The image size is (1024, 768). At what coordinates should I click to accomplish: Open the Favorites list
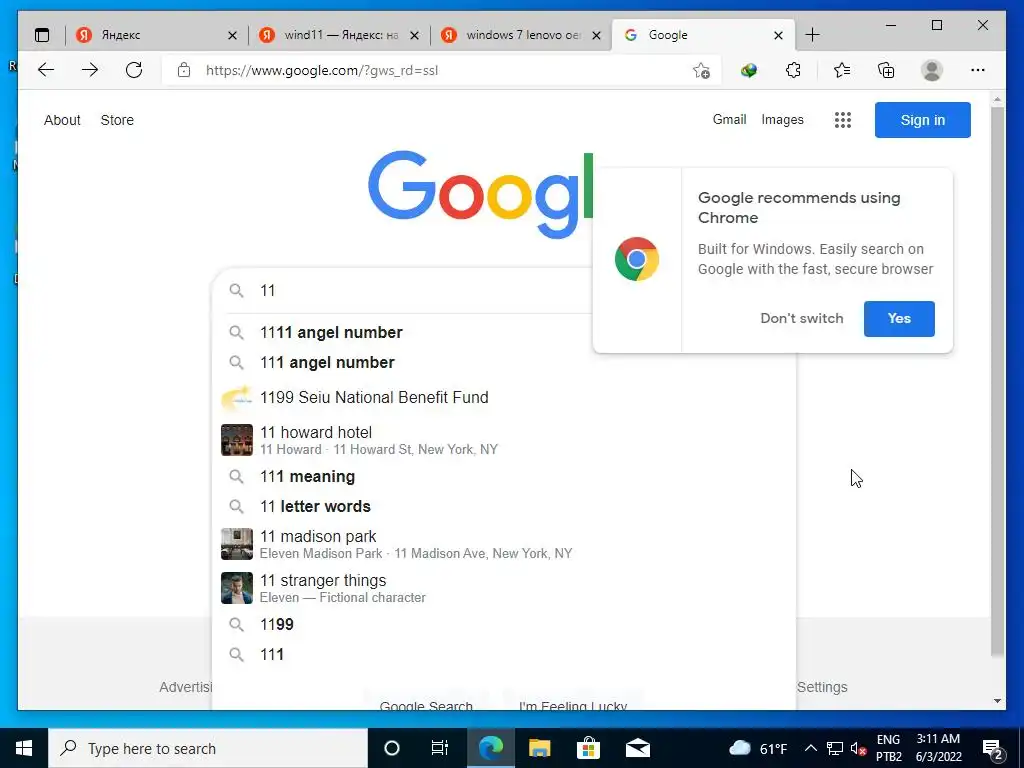tap(842, 70)
